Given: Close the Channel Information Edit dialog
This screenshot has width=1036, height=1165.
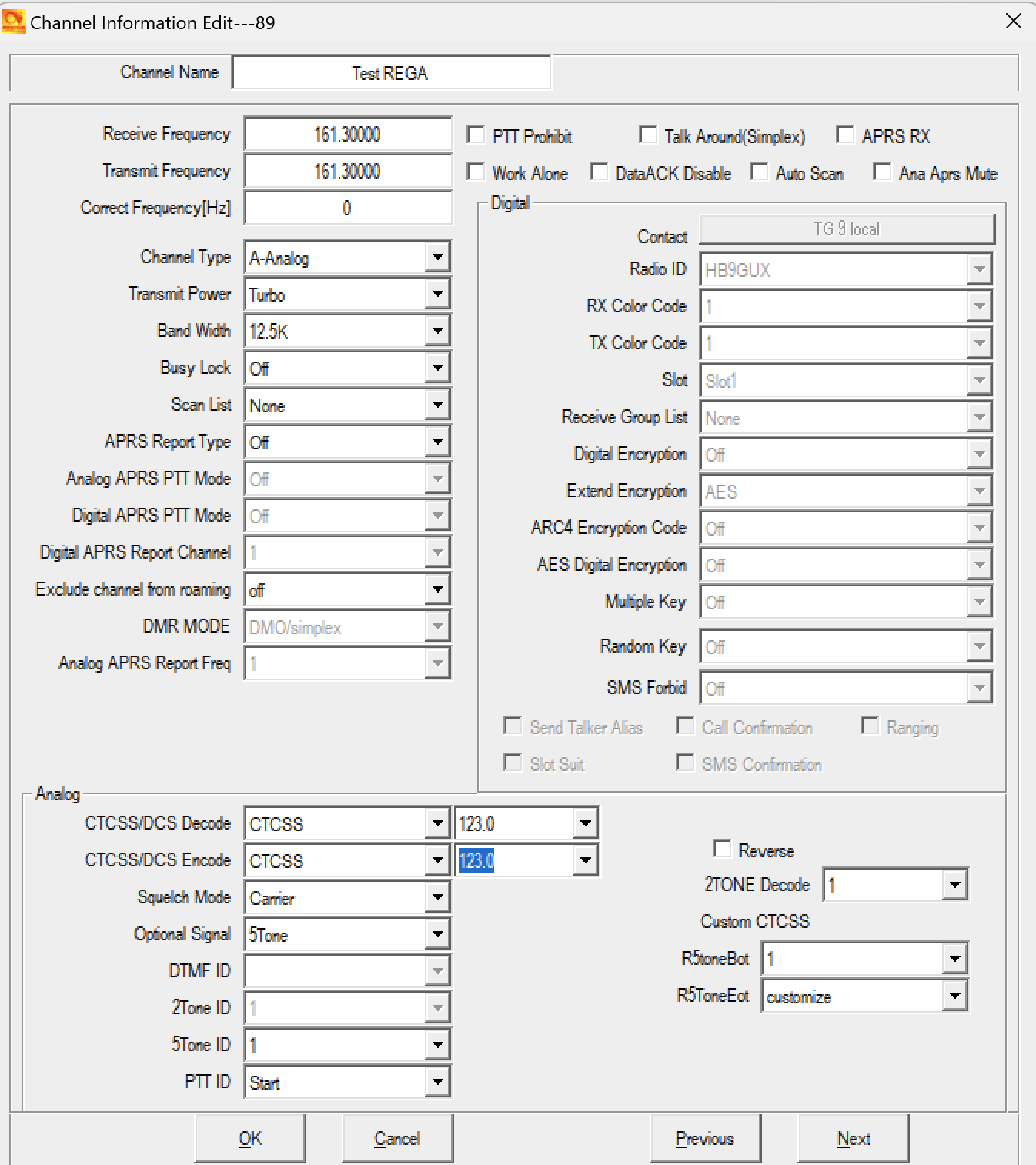Looking at the screenshot, I should coord(1013,22).
